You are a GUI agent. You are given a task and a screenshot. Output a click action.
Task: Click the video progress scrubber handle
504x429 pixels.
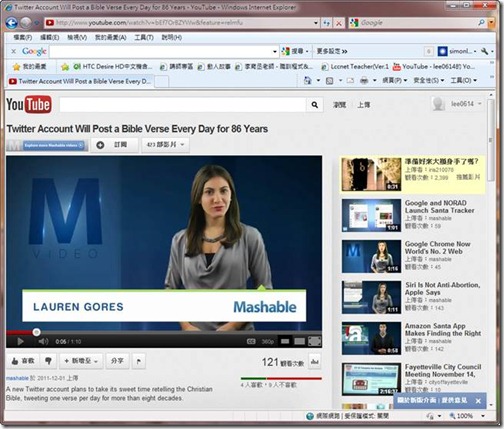click(36, 332)
